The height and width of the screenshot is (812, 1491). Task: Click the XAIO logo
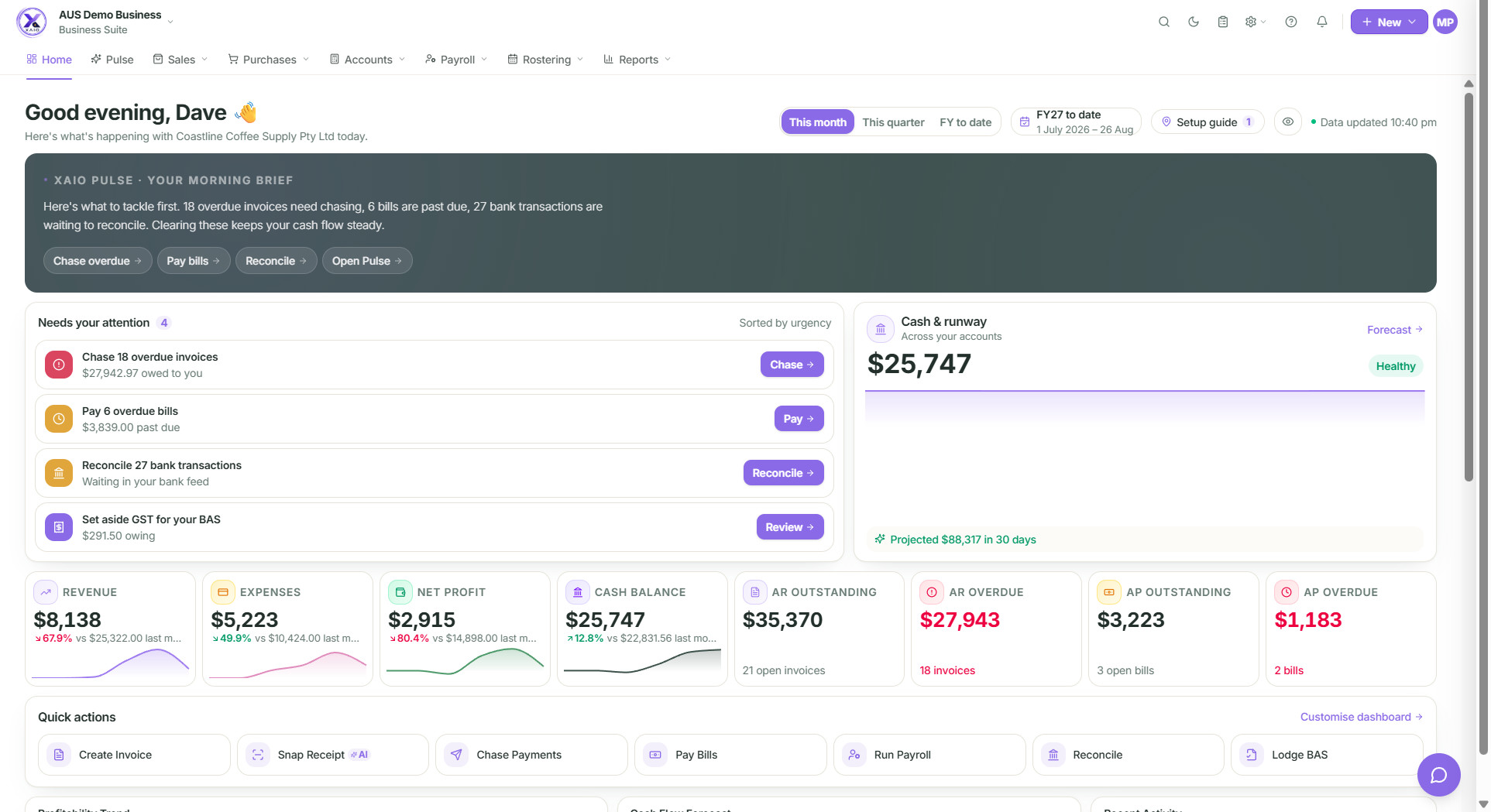point(32,22)
